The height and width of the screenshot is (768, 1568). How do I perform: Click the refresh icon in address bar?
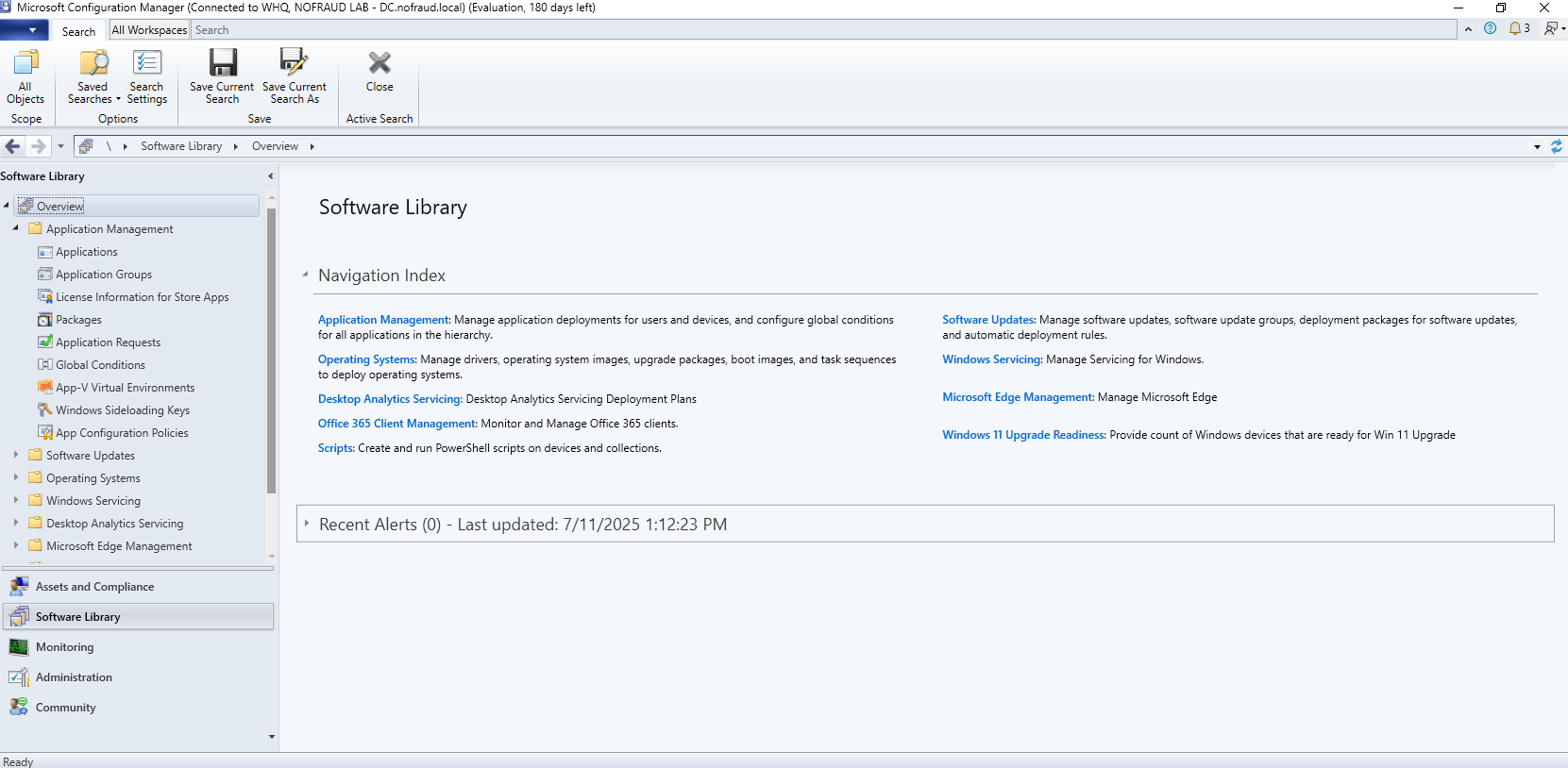pos(1557,146)
